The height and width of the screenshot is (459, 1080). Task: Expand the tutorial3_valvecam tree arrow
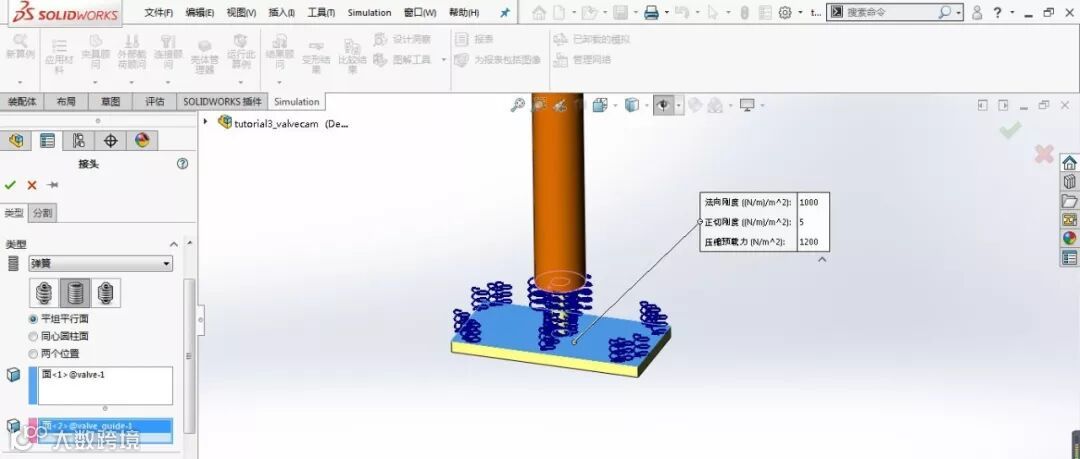(205, 121)
